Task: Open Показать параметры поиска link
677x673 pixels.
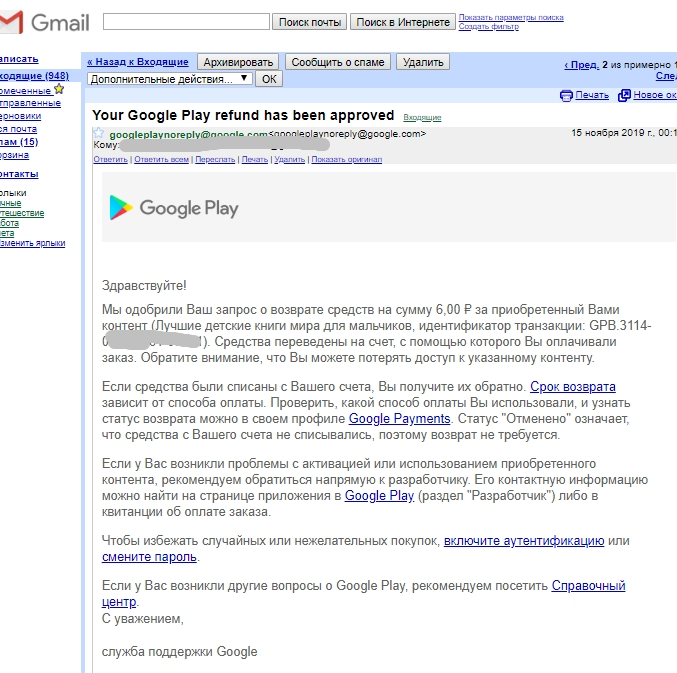Action: click(511, 17)
